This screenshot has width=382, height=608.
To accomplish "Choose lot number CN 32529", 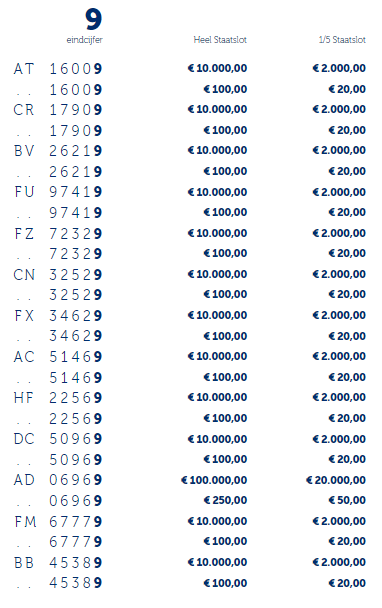I will point(58,275).
